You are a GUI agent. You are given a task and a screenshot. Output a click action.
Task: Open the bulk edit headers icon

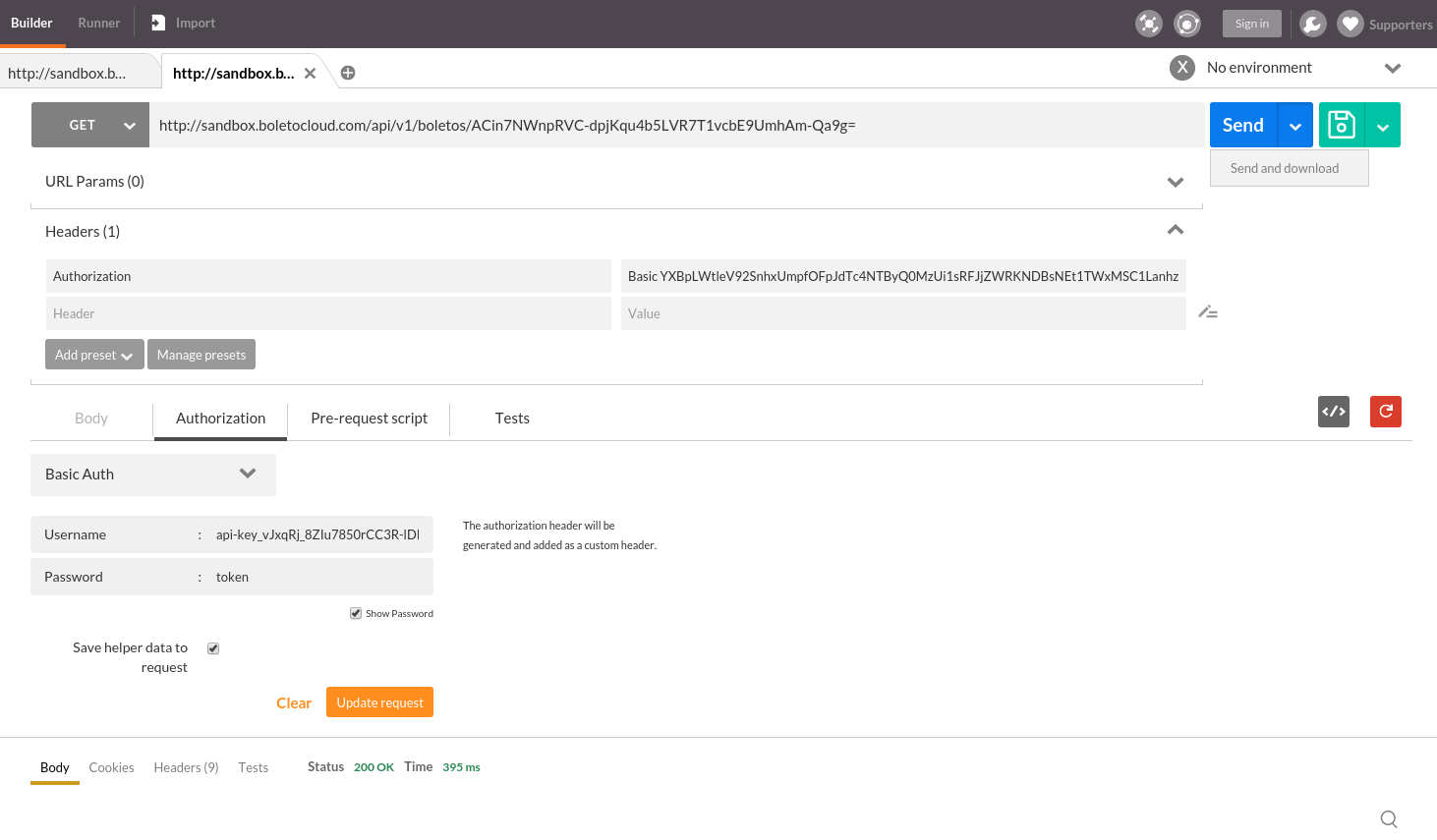1208,312
